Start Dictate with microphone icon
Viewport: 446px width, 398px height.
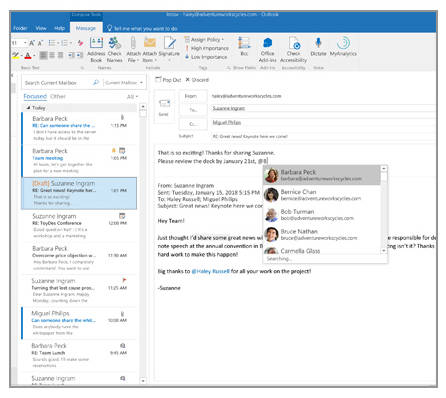318,47
